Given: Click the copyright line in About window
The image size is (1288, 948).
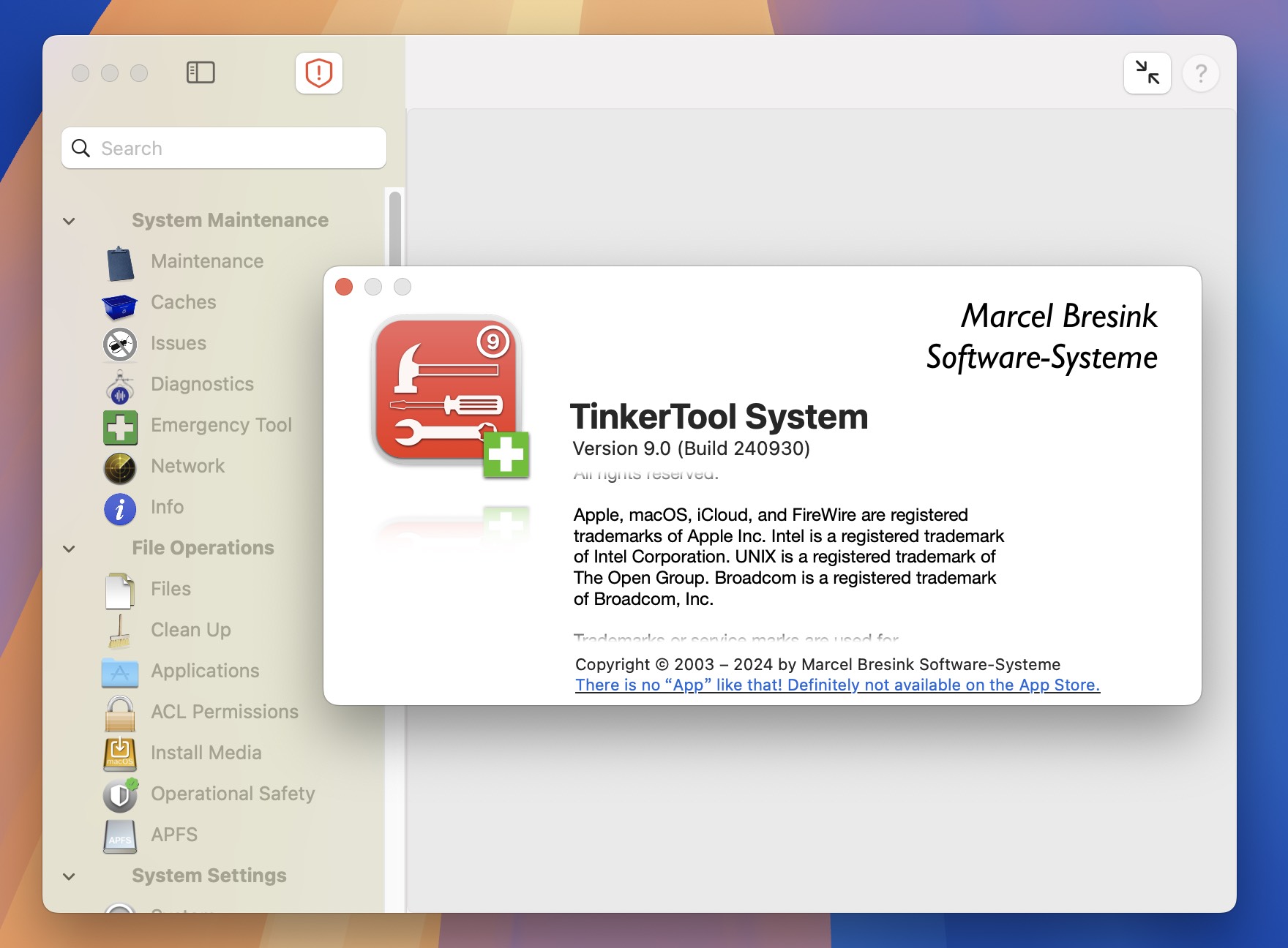Looking at the screenshot, I should (817, 664).
